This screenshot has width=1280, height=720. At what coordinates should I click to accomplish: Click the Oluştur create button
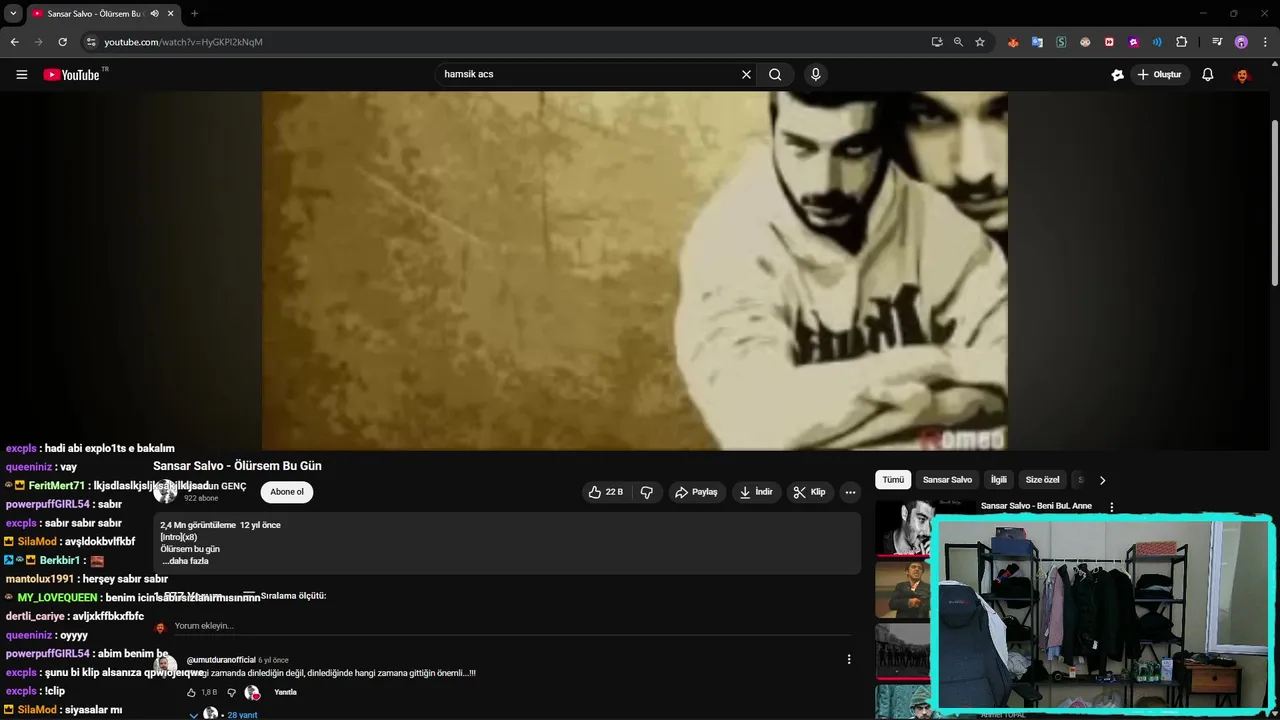[x=1160, y=74]
